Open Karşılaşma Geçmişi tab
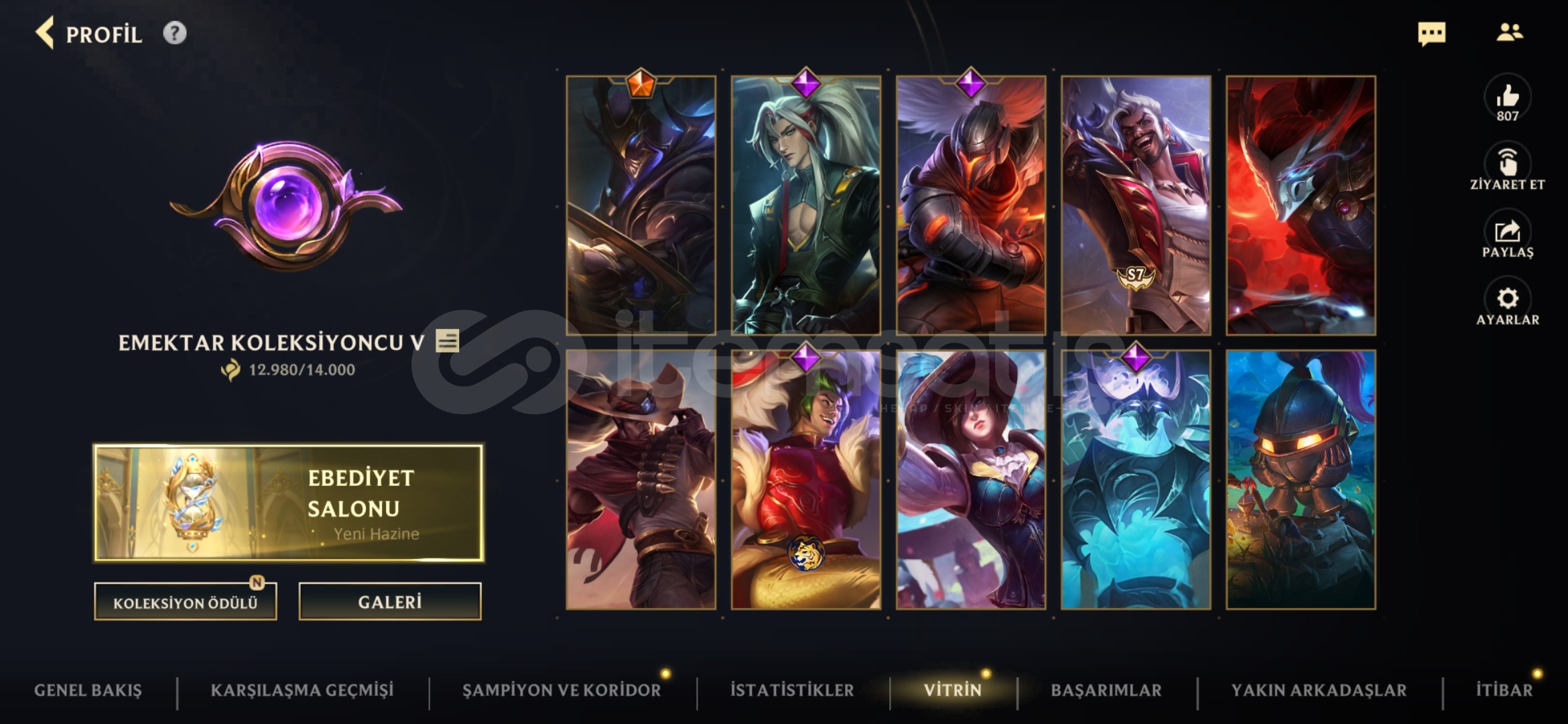 point(302,690)
